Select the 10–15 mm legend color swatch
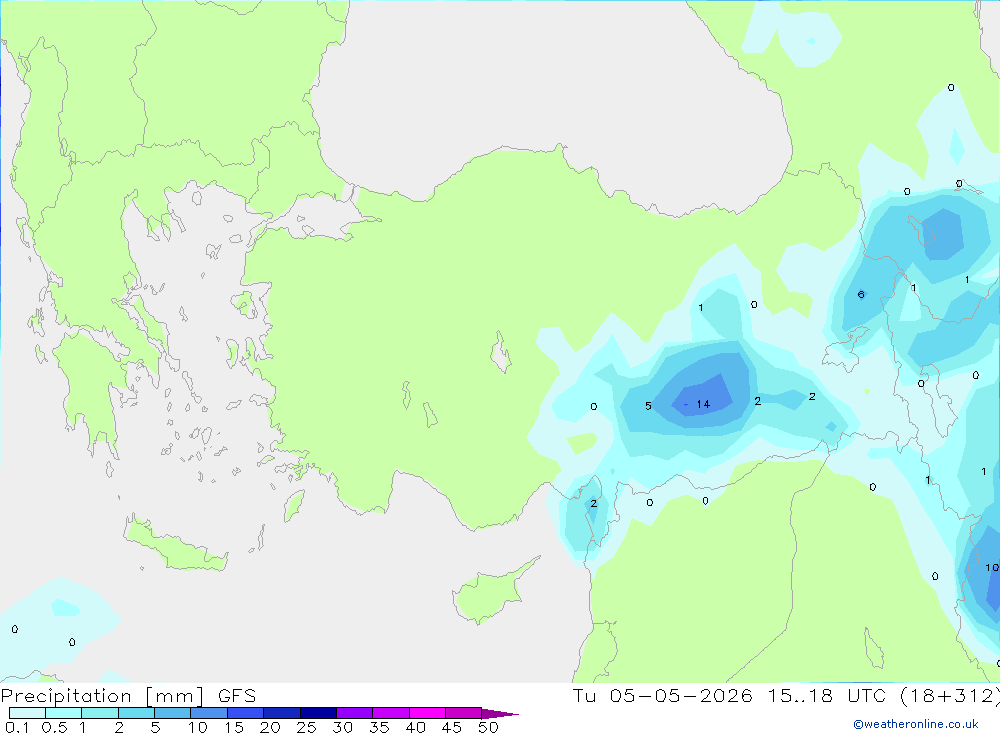Image resolution: width=1000 pixels, height=733 pixels. pyautogui.click(x=209, y=713)
